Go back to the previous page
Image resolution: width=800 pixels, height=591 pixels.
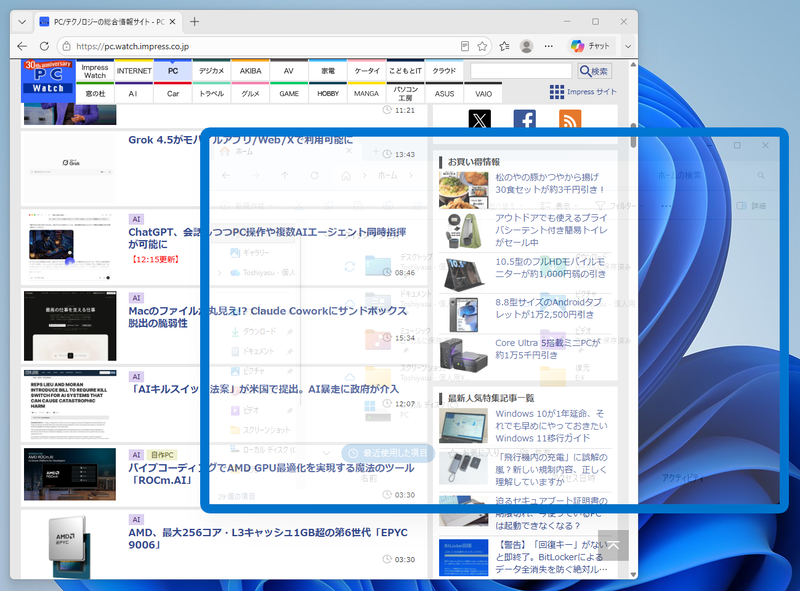pyautogui.click(x=22, y=46)
